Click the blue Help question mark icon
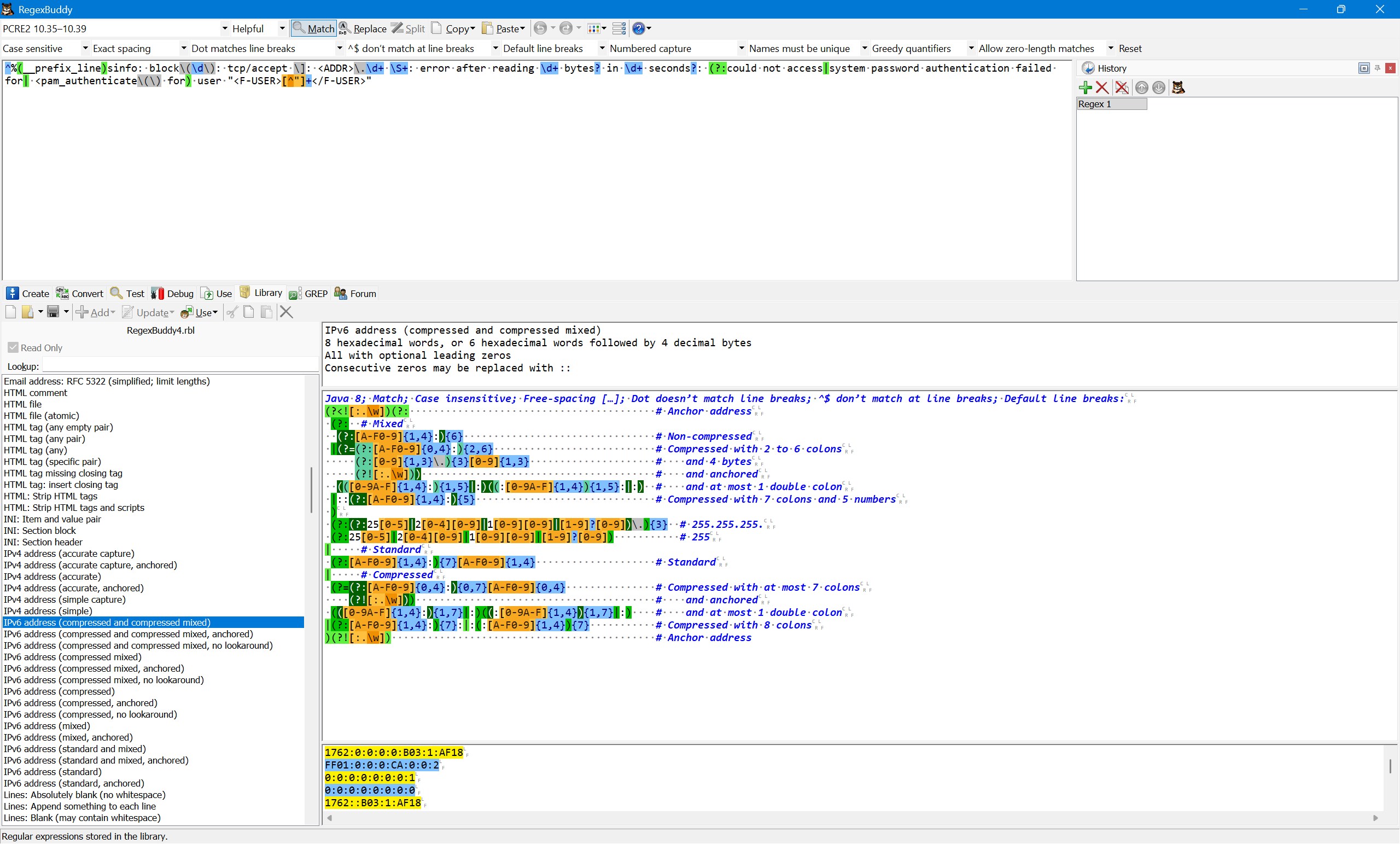Viewport: 1400px width, 844px height. pos(639,28)
